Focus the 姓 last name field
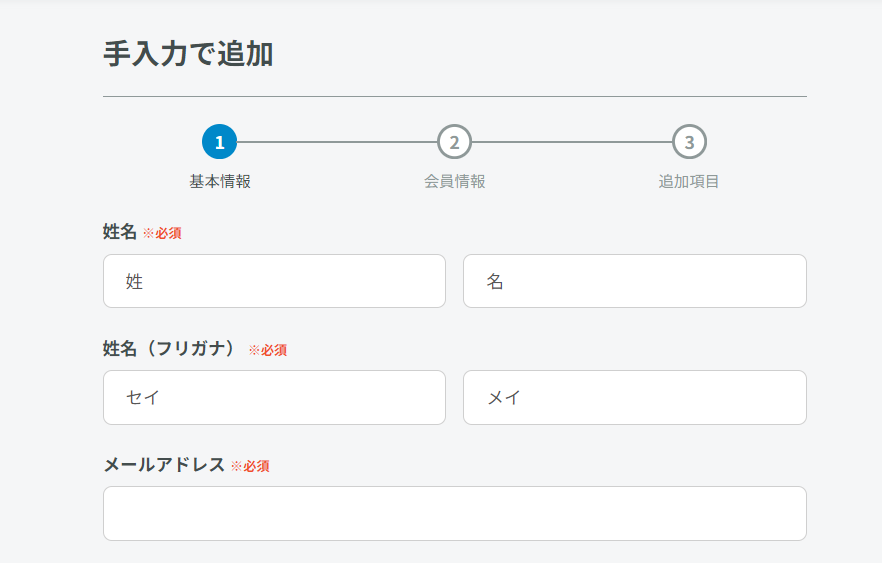 [x=274, y=281]
